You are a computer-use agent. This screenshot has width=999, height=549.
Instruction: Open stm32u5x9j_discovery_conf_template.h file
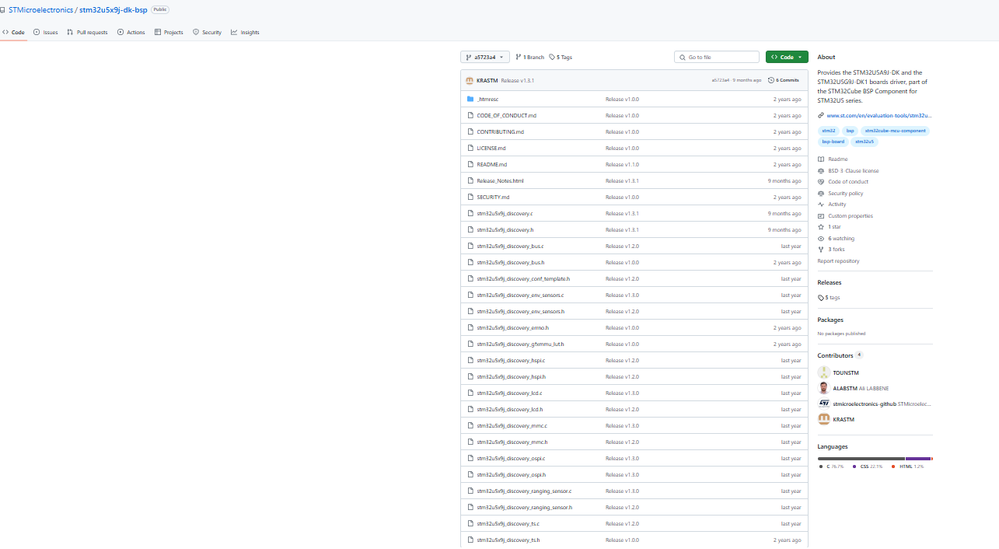click(523, 279)
